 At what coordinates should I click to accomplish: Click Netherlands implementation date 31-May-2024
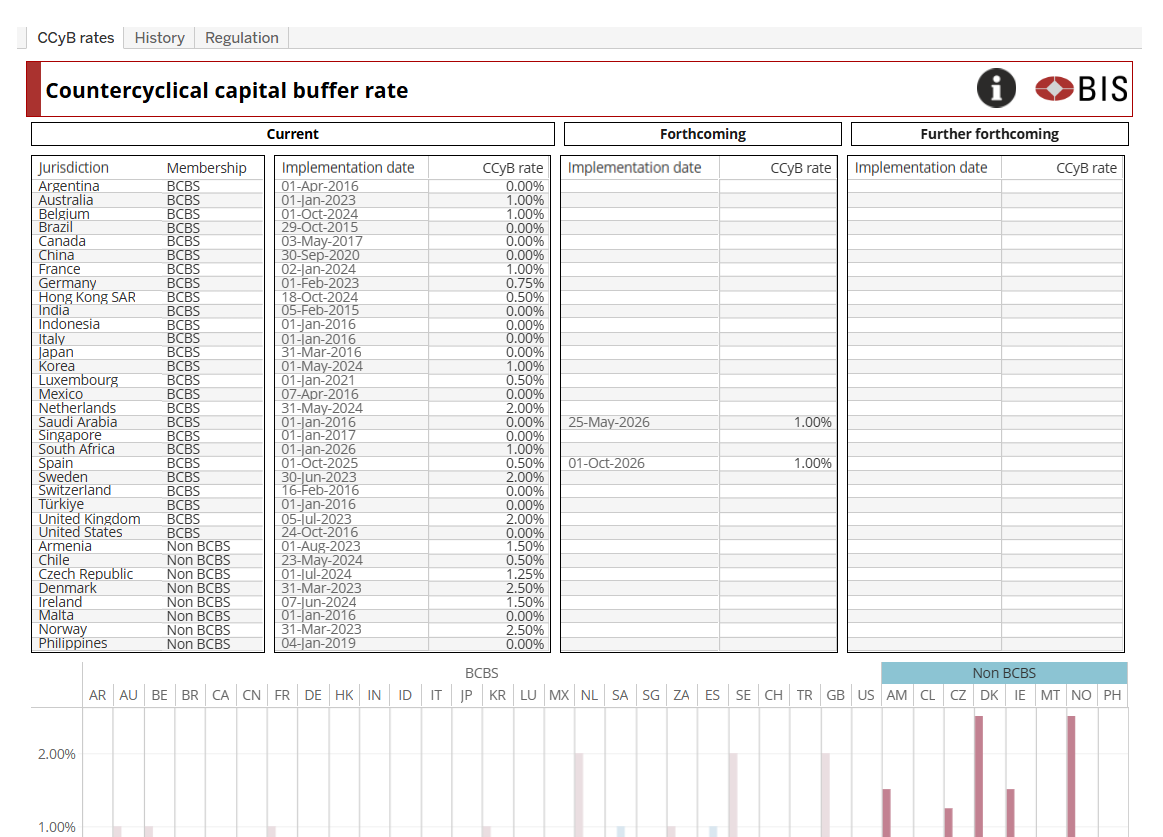[x=322, y=408]
